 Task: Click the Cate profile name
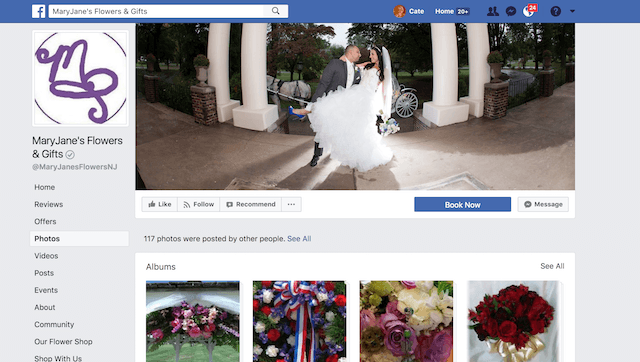pyautogui.click(x=416, y=11)
